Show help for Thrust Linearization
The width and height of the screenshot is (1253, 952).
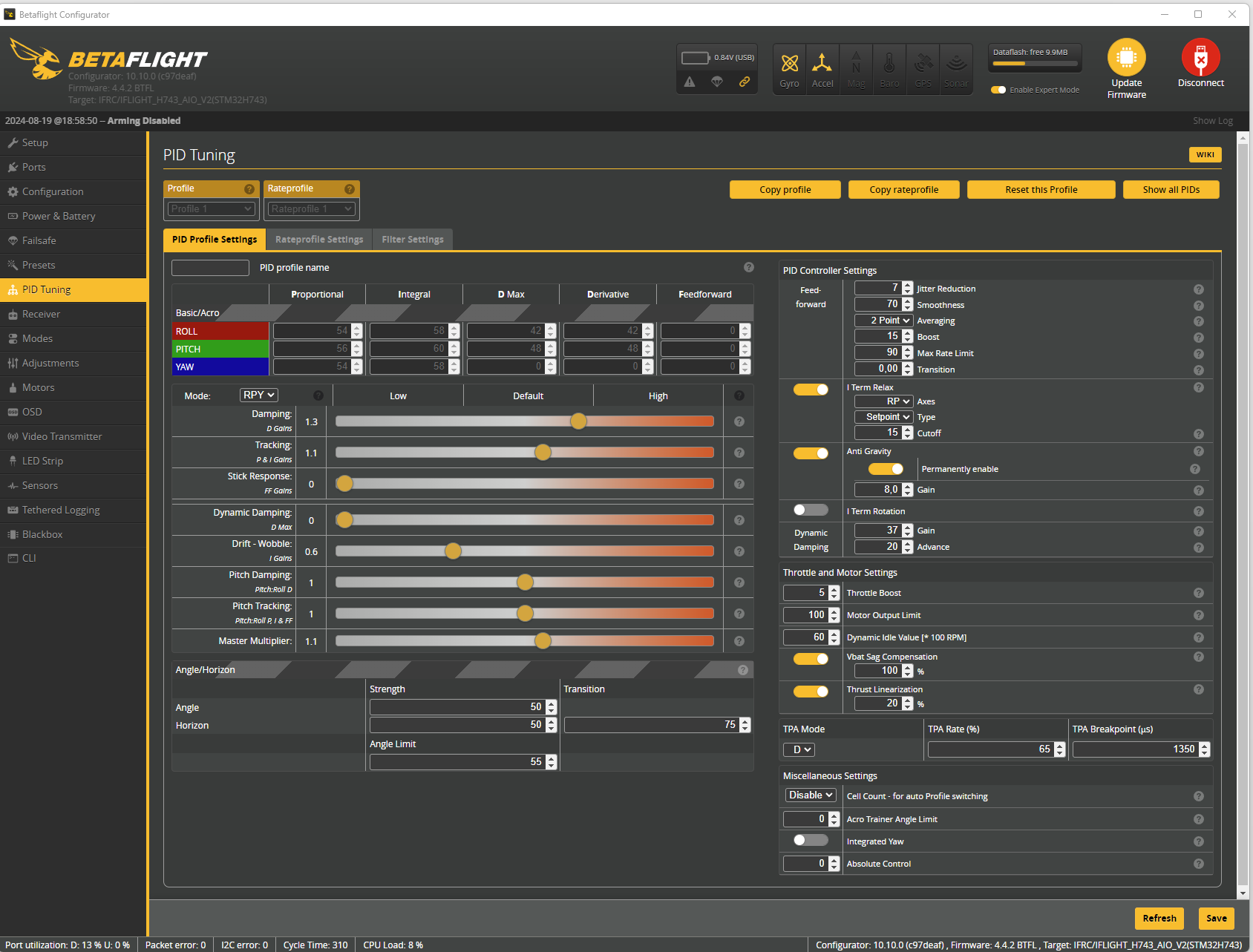tap(1198, 689)
